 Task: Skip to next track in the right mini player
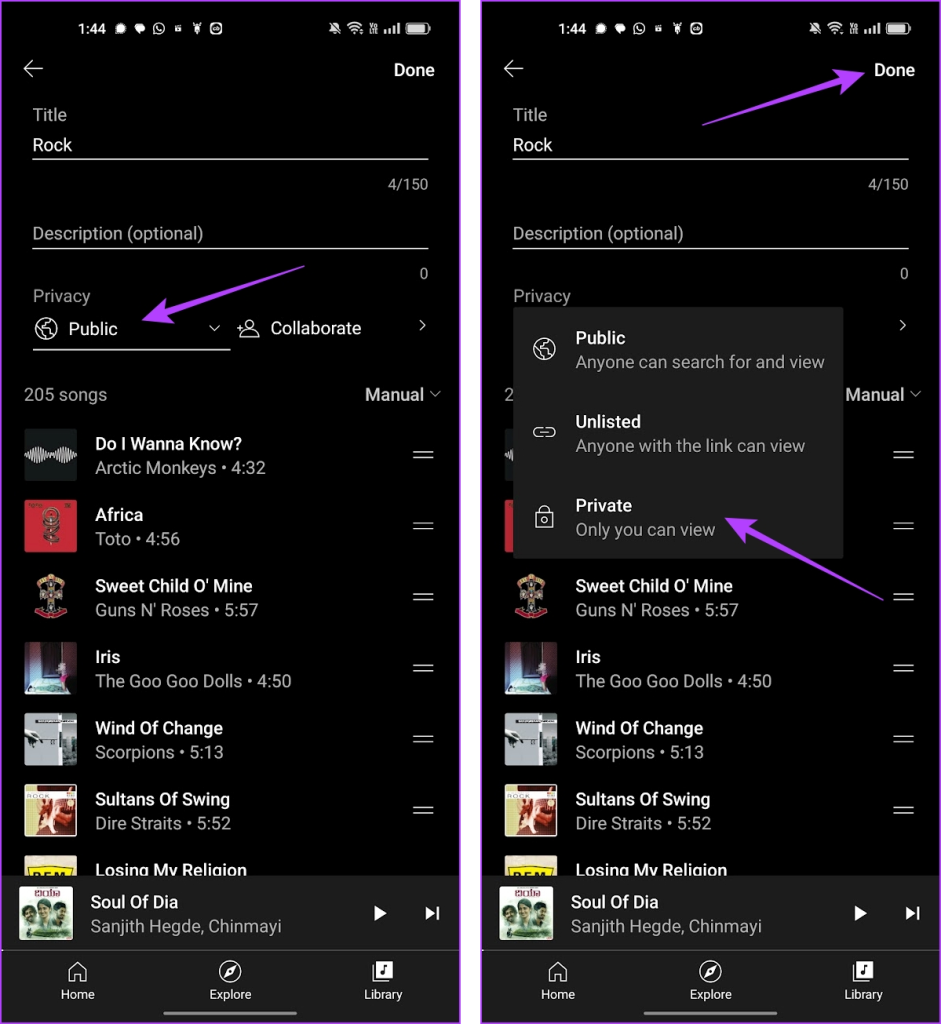(912, 913)
